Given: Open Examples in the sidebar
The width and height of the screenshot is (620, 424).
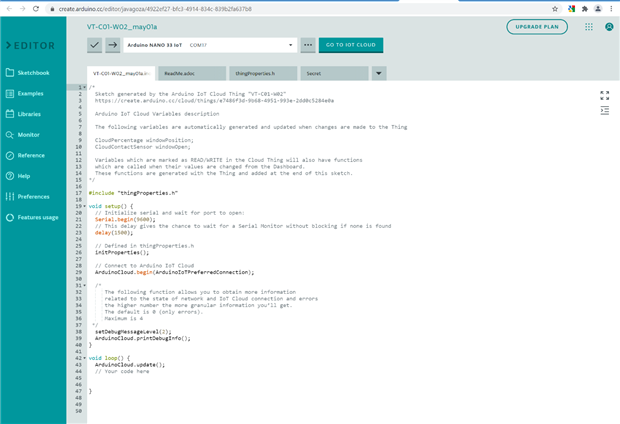Looking at the screenshot, I should (25, 93).
